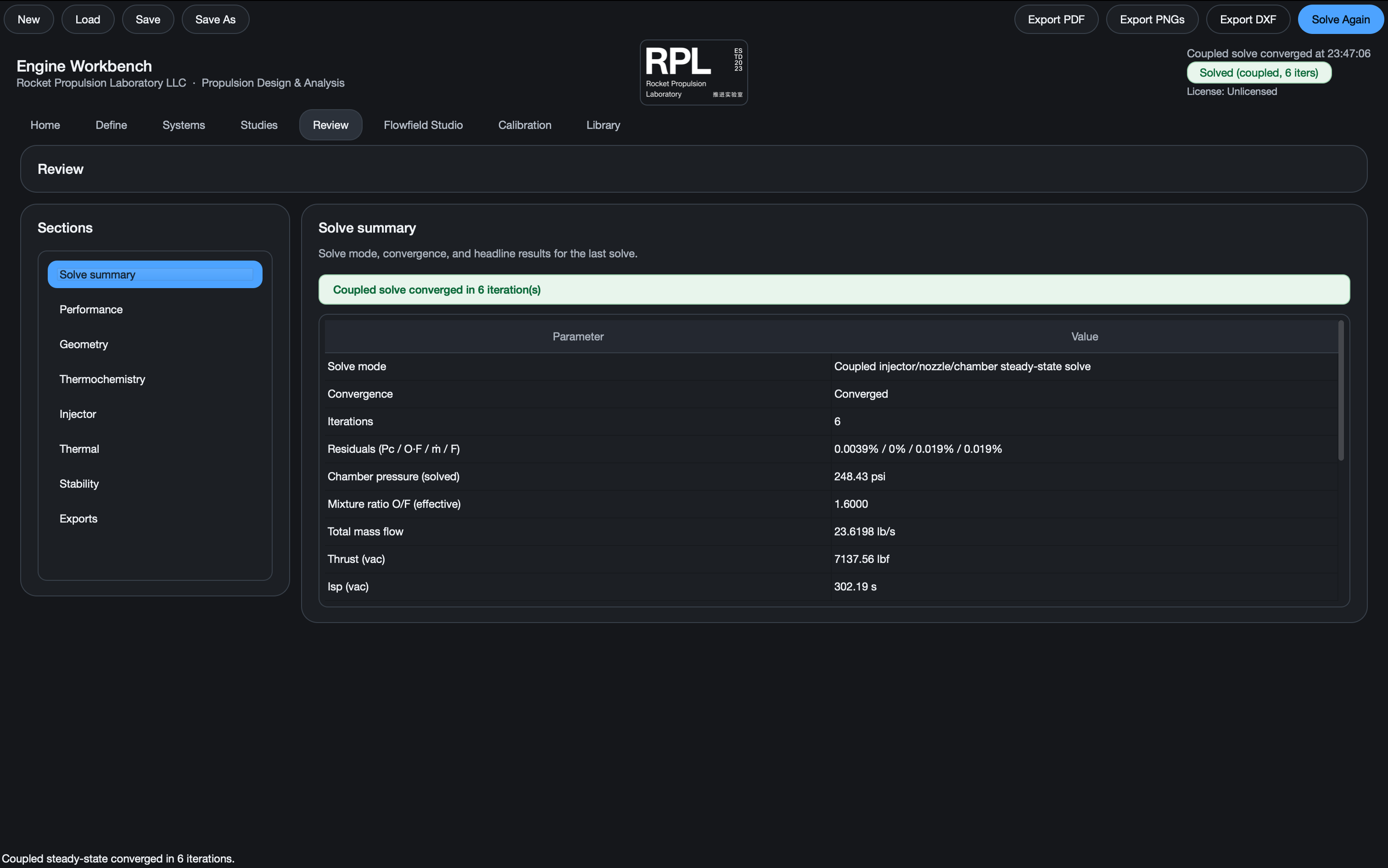1388x868 pixels.
Task: Open Flowfield Studio tab
Action: tap(423, 125)
